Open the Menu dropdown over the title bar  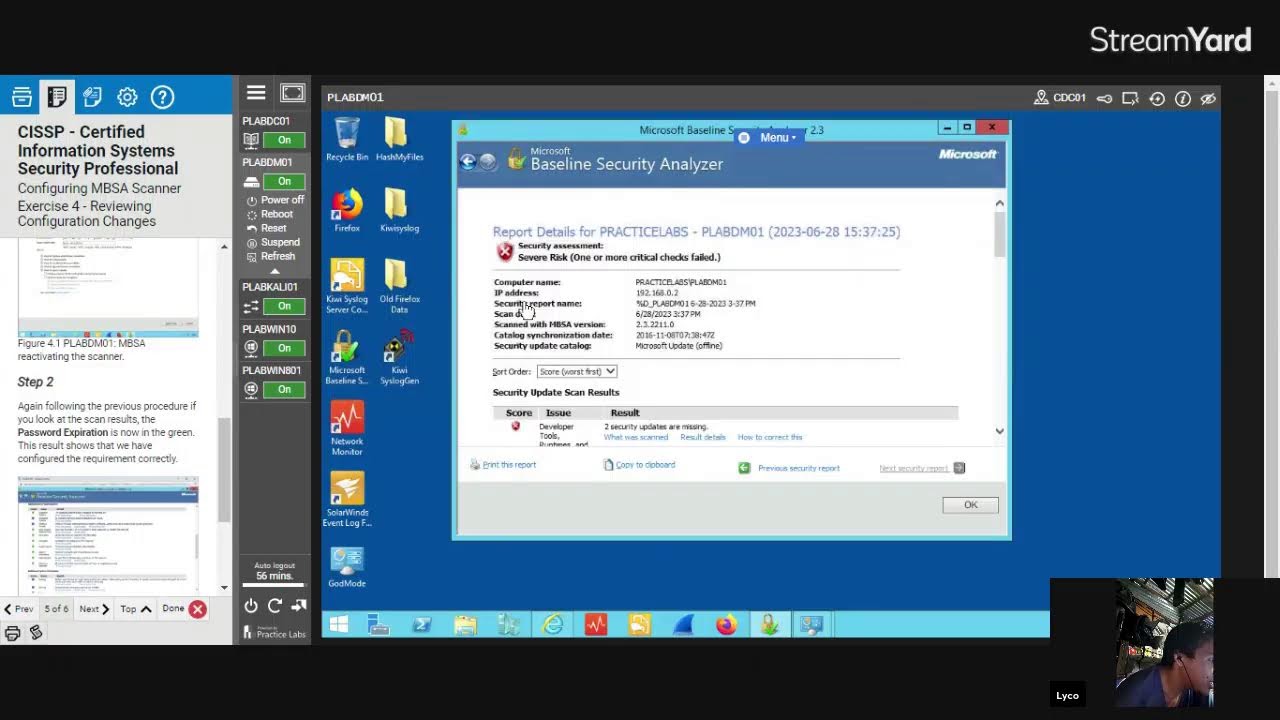pos(768,137)
